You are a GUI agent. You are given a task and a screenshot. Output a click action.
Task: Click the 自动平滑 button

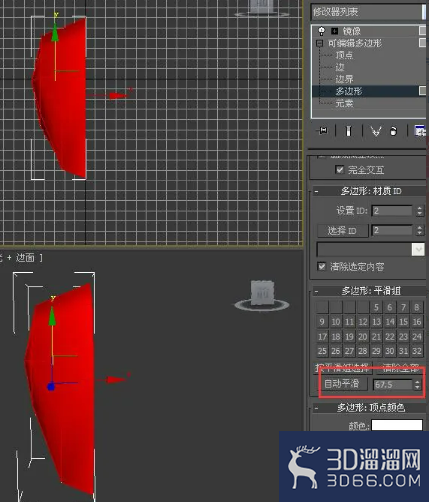pyautogui.click(x=342, y=384)
